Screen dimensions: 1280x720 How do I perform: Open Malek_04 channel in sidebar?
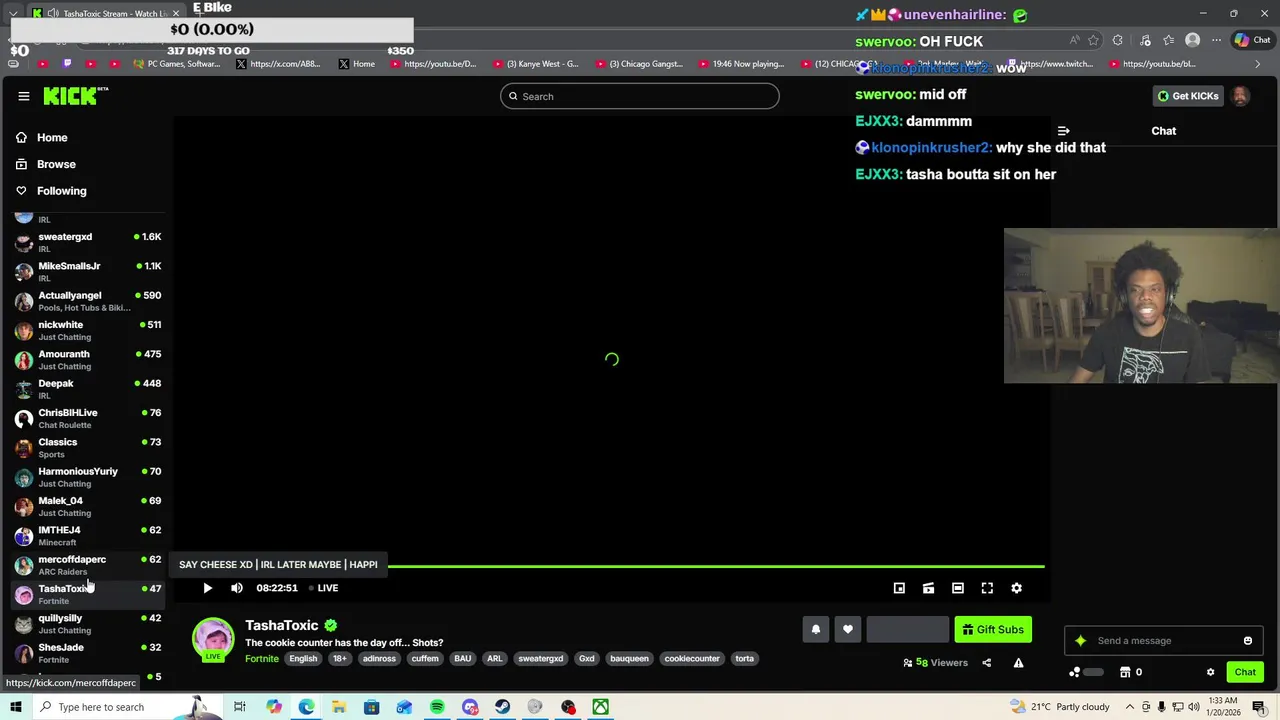click(x=88, y=506)
